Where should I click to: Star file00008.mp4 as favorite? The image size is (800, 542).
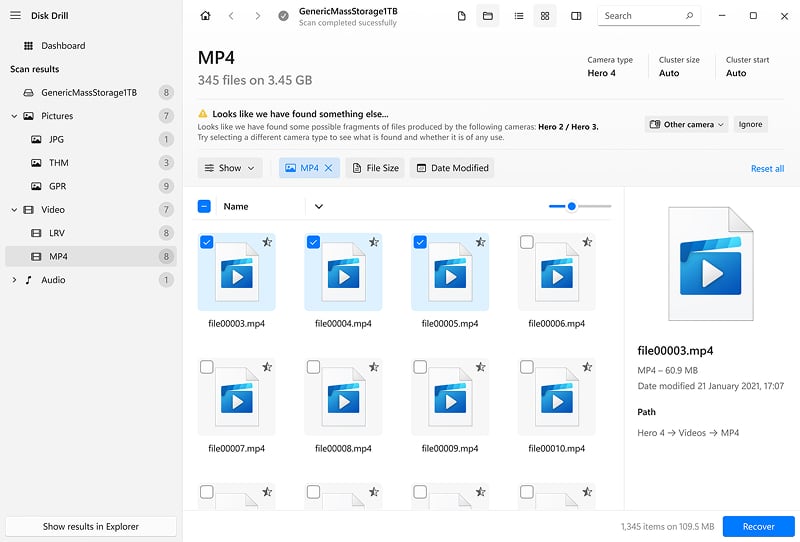pos(373,366)
